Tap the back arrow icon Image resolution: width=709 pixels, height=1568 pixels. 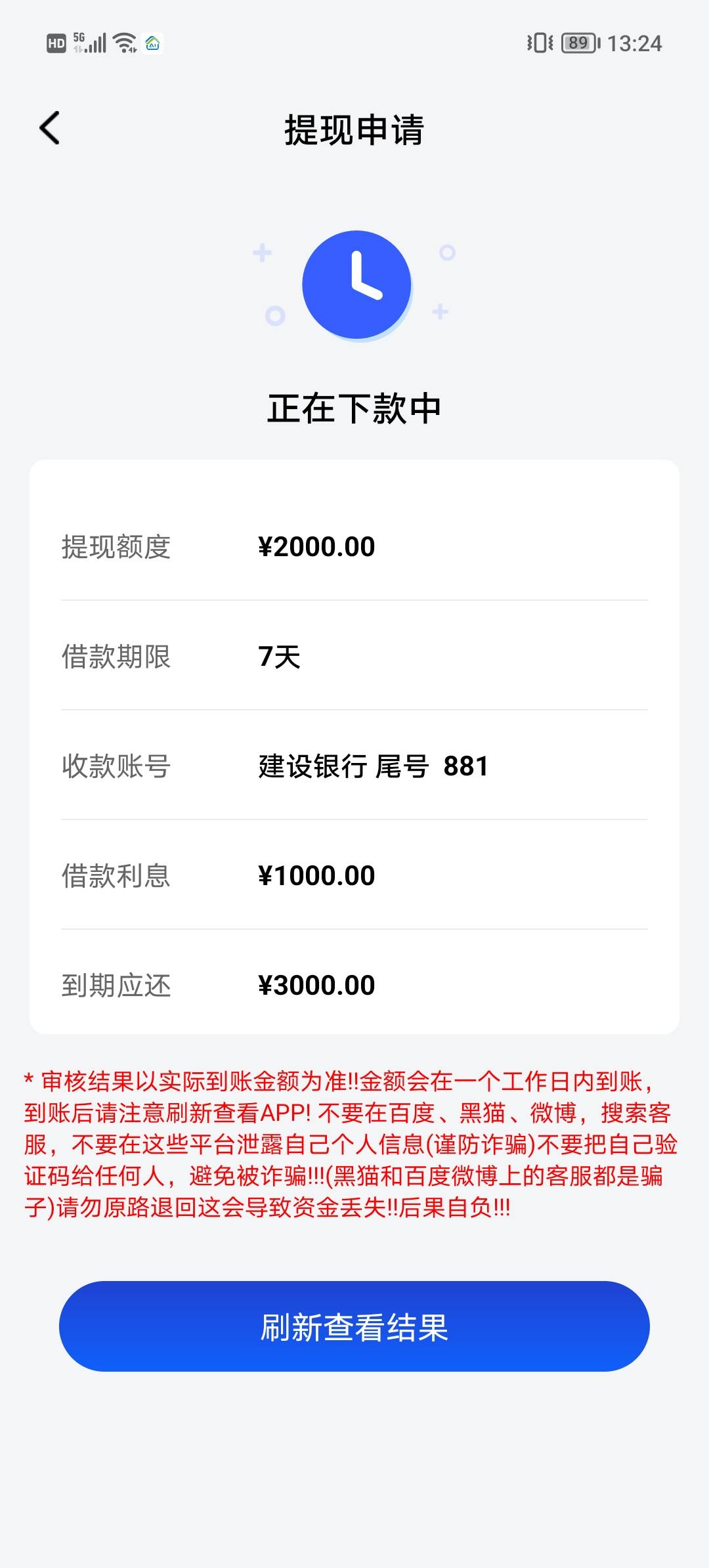pyautogui.click(x=50, y=127)
